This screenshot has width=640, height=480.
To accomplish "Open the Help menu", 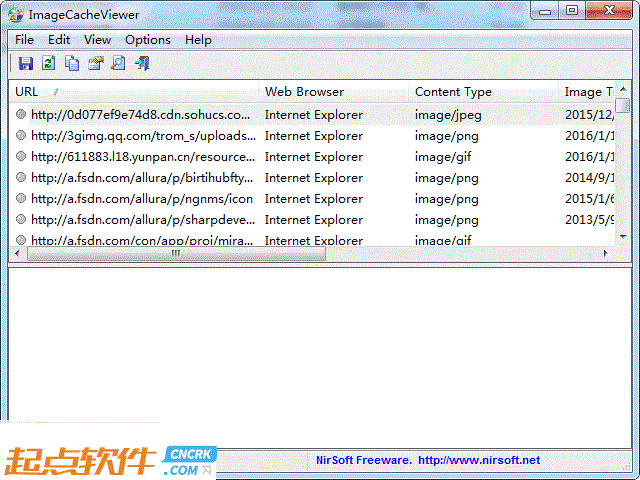I will coord(198,40).
